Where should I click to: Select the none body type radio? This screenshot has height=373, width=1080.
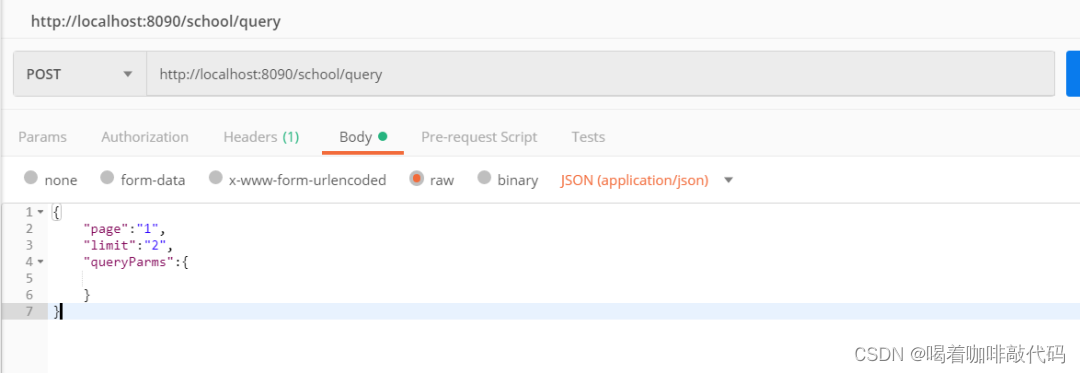(x=30, y=178)
